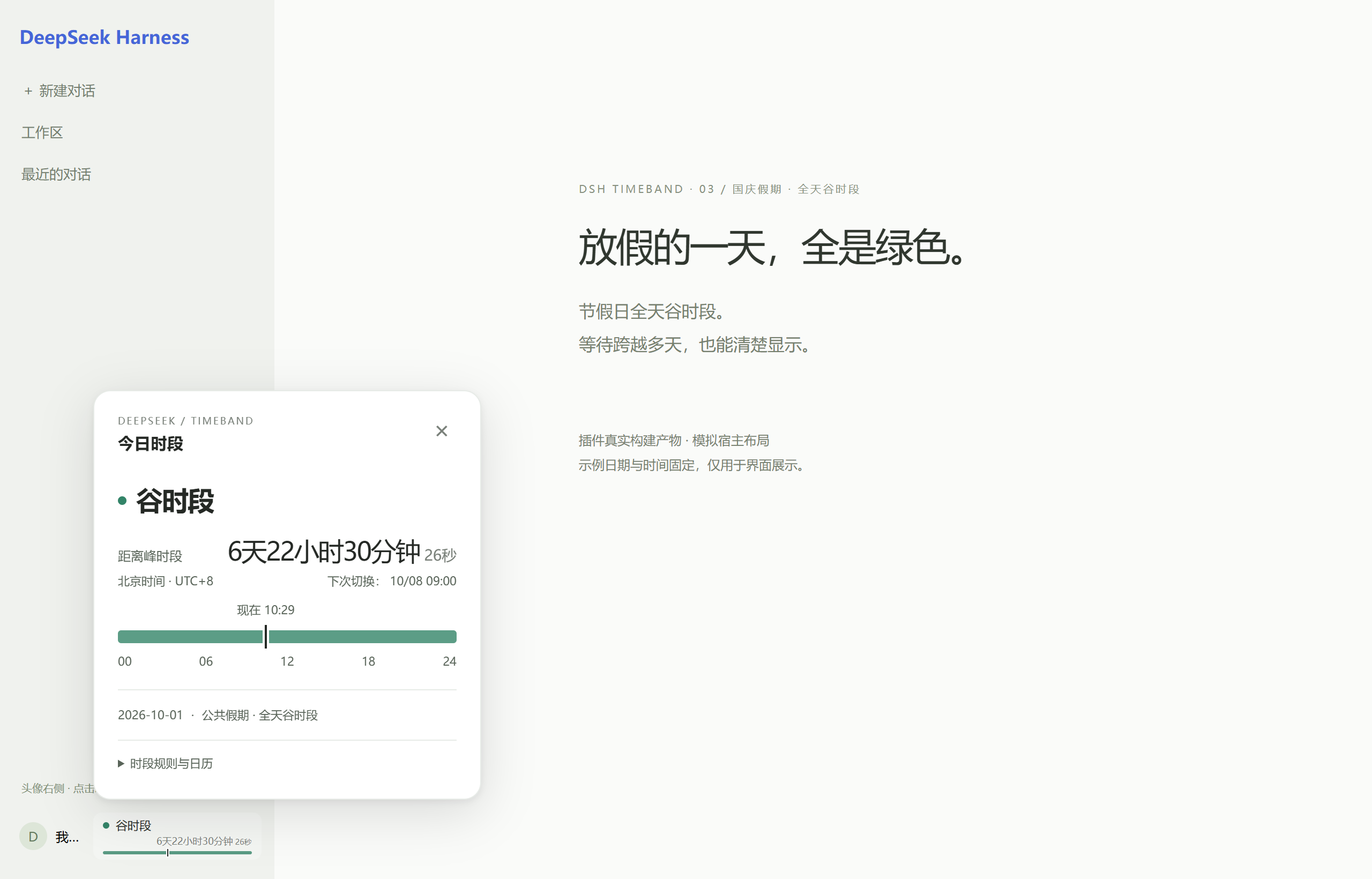This screenshot has height=879, width=1372.
Task: Click the D user avatar
Action: point(34,836)
